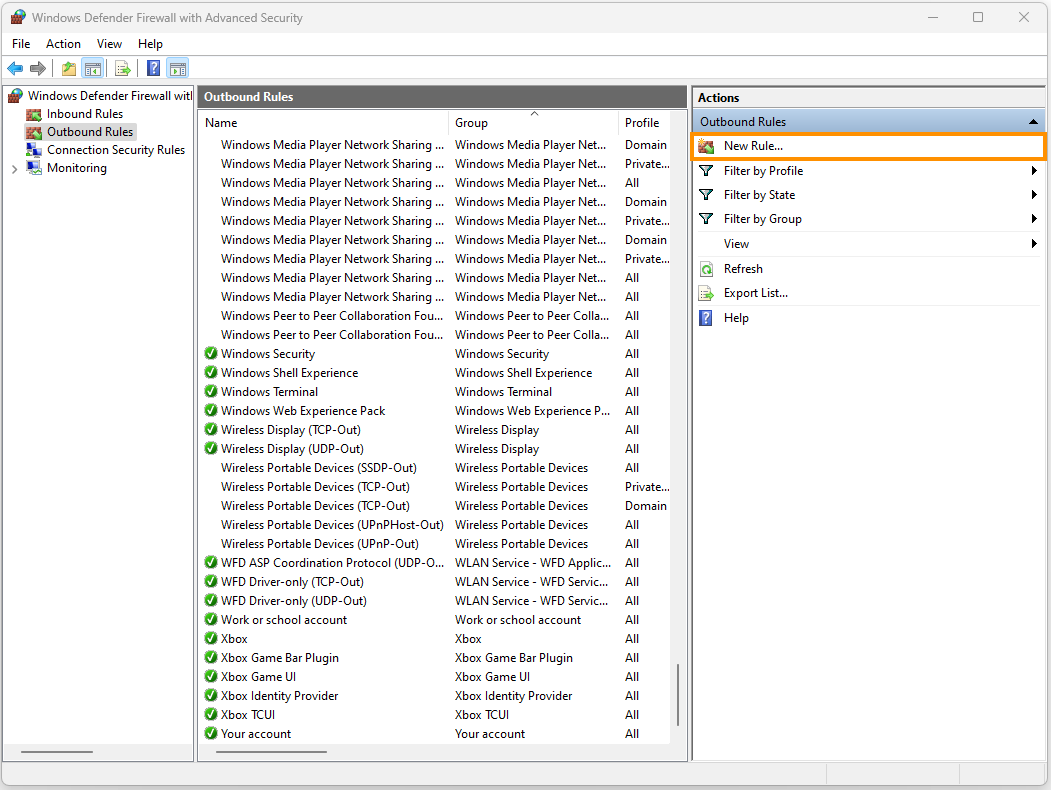Click the Export List toolbar icon

pos(123,68)
